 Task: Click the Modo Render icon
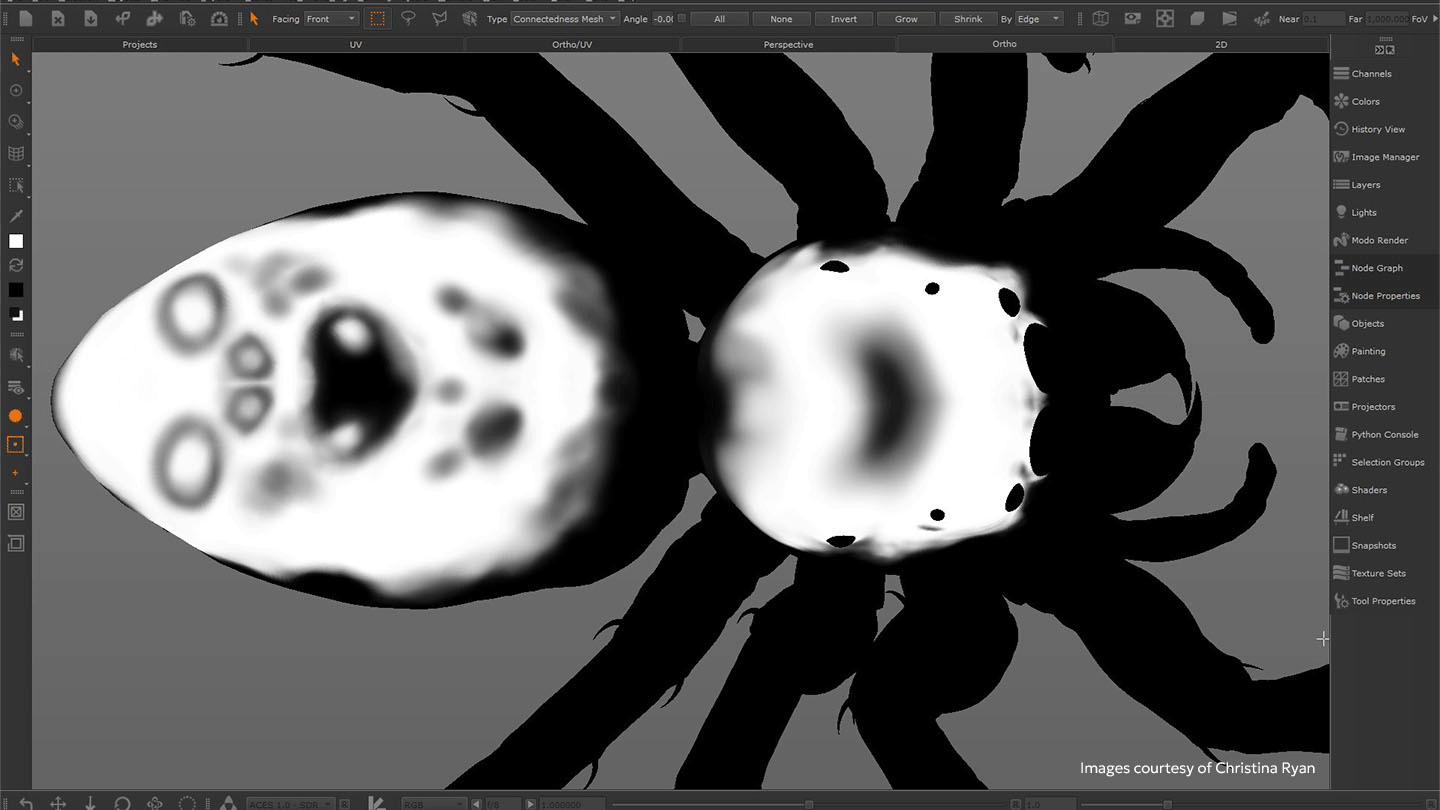coord(1341,240)
